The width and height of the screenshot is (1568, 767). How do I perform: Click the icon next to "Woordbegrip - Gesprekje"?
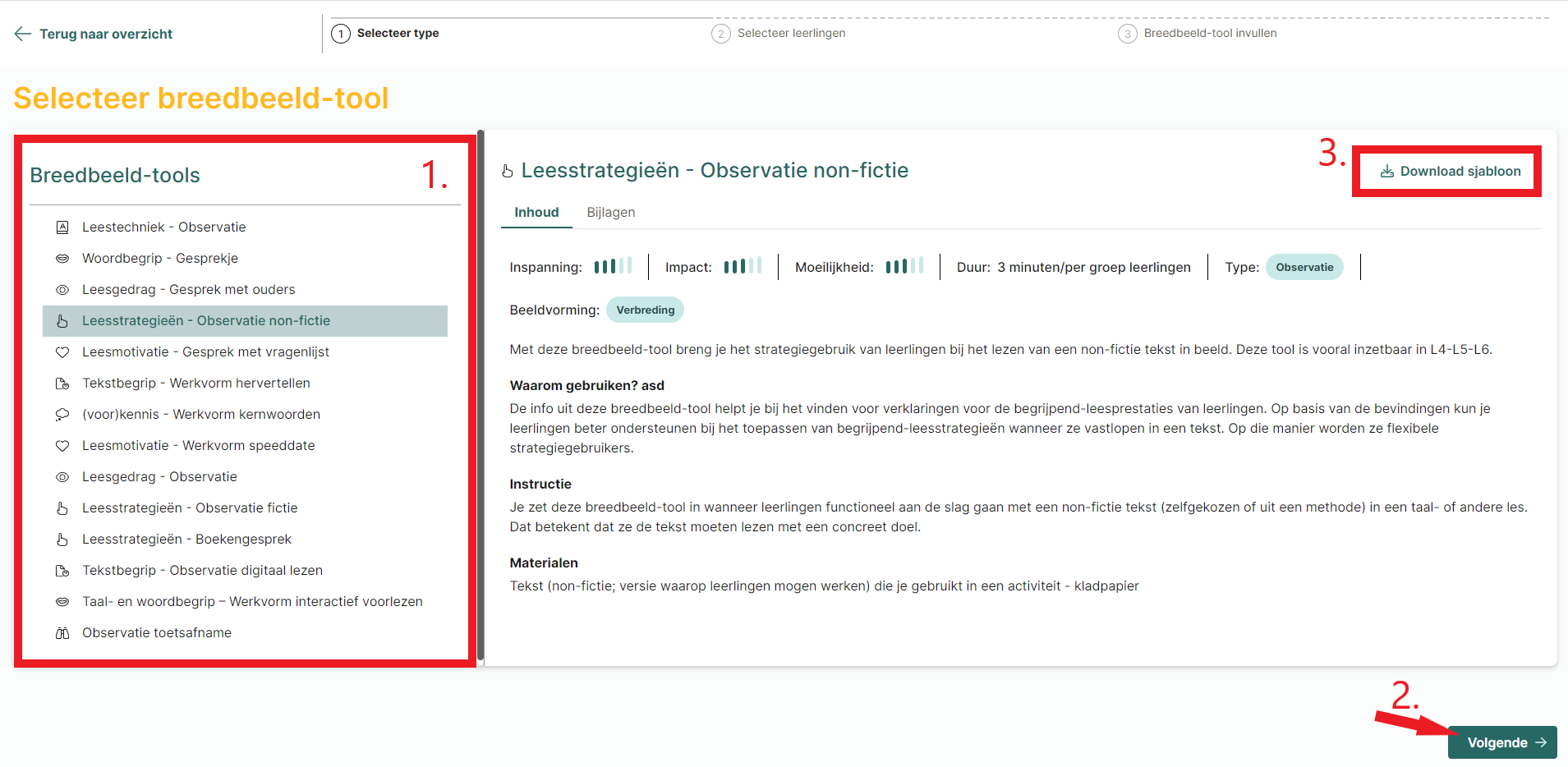63,258
